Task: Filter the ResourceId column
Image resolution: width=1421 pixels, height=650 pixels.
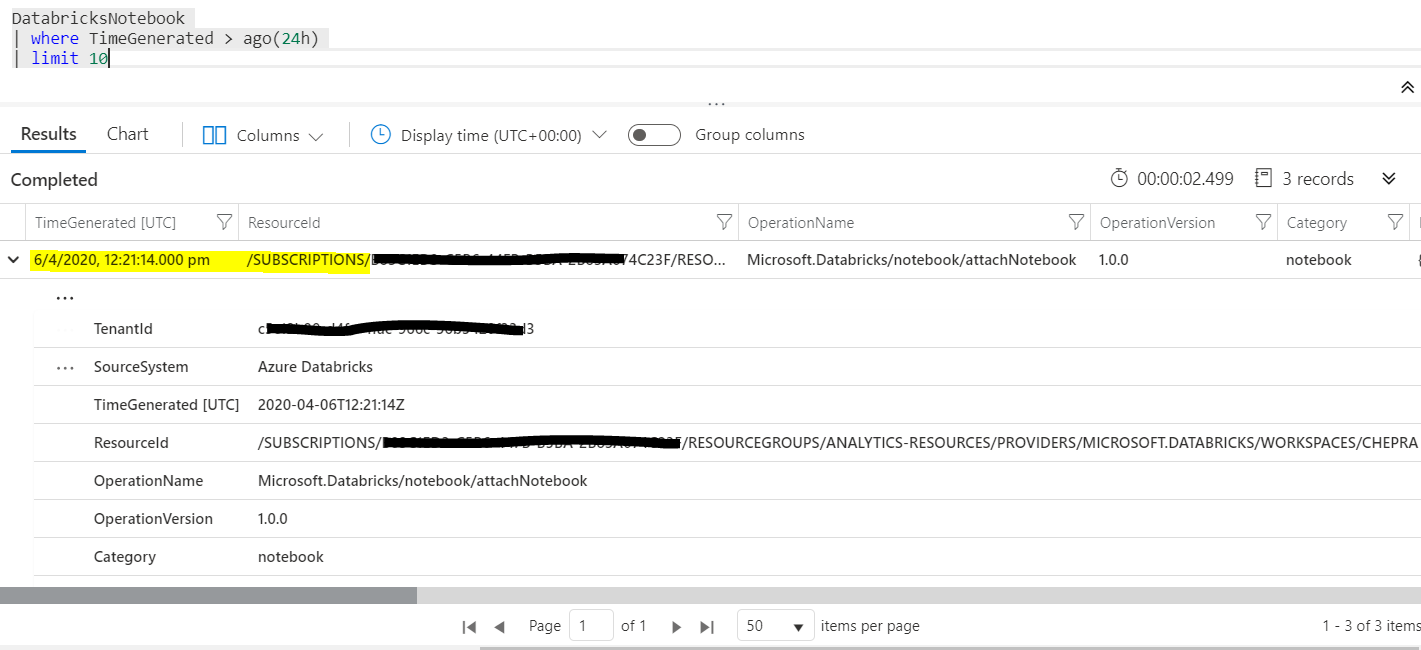Action: 724,222
